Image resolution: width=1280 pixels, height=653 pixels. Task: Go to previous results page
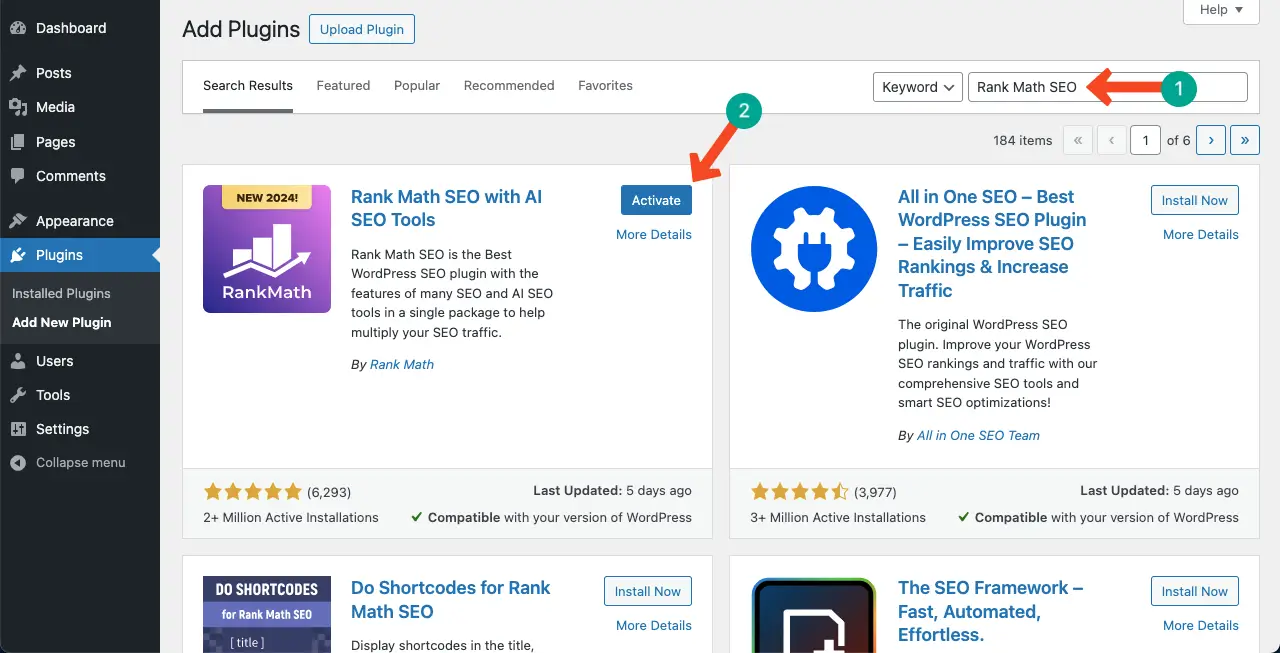[1111, 140]
